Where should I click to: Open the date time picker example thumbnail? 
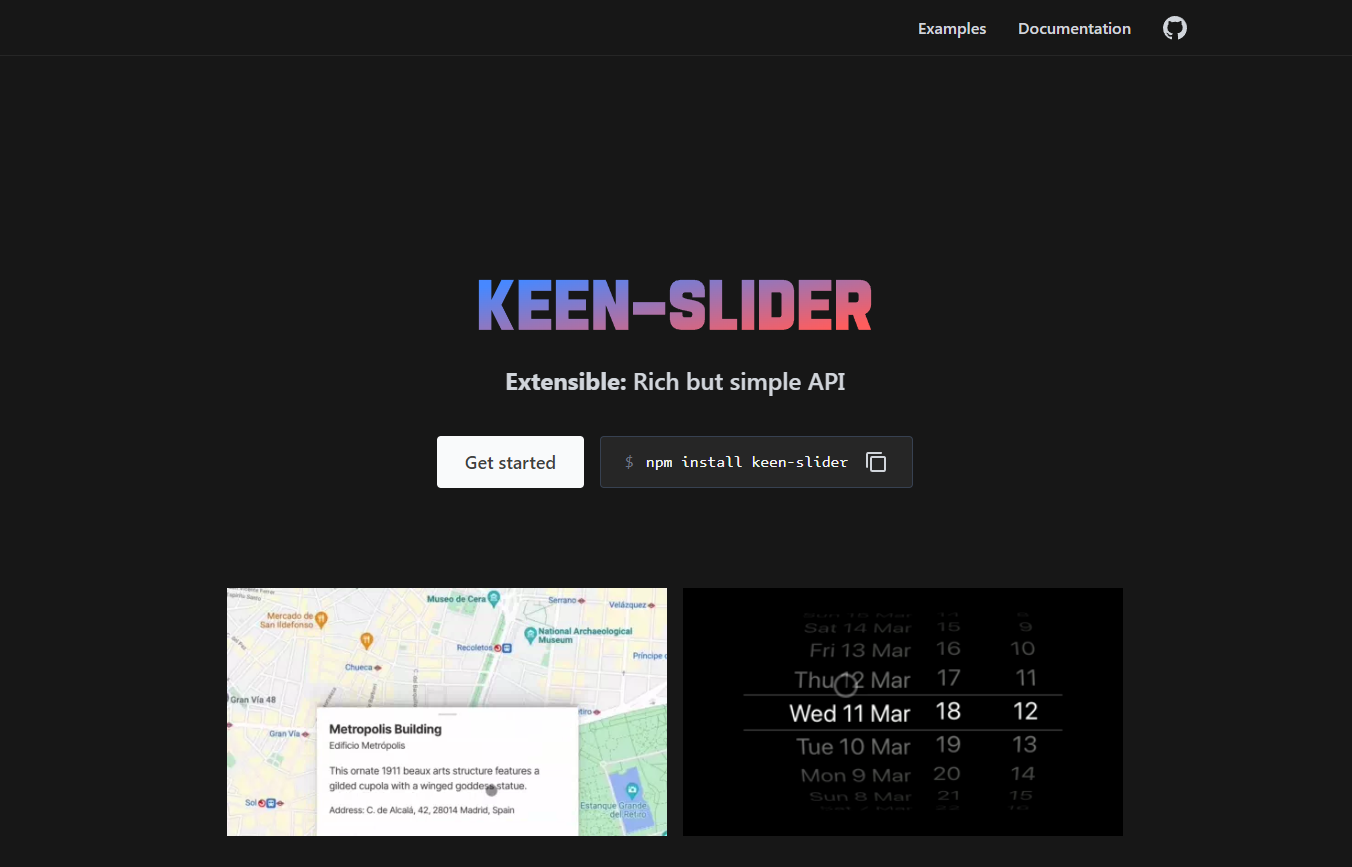(903, 712)
